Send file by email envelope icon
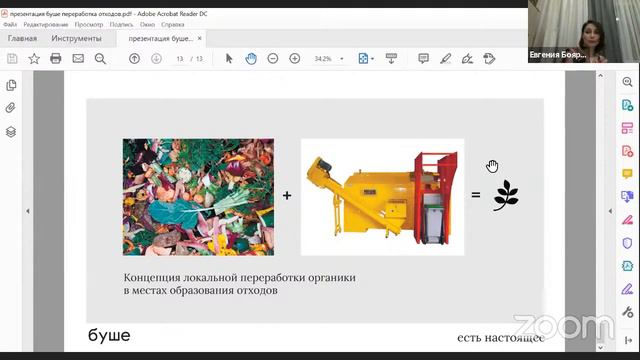Screen dimensions: 640x360 pos(78,59)
